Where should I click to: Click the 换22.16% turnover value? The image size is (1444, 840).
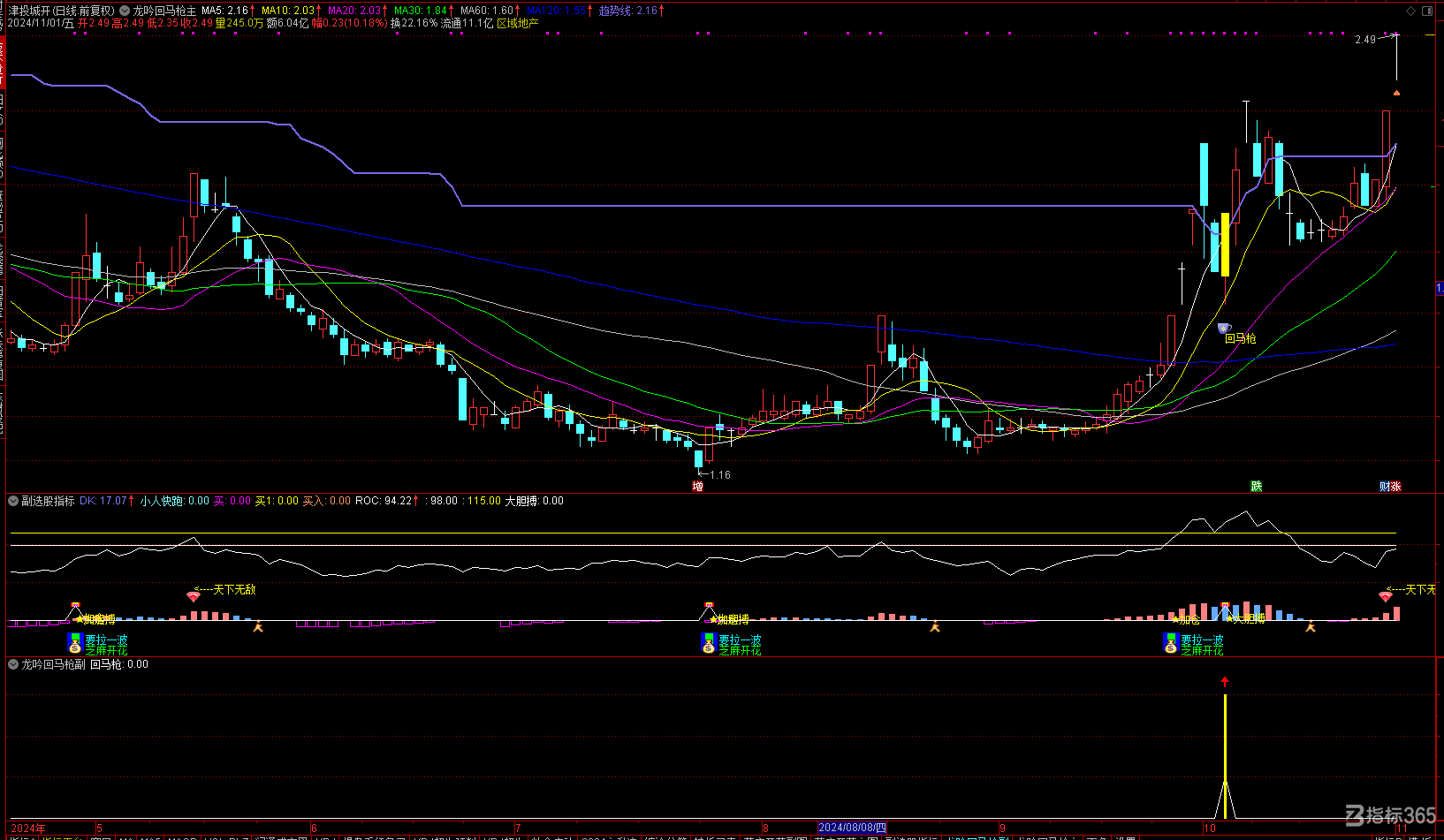414,23
